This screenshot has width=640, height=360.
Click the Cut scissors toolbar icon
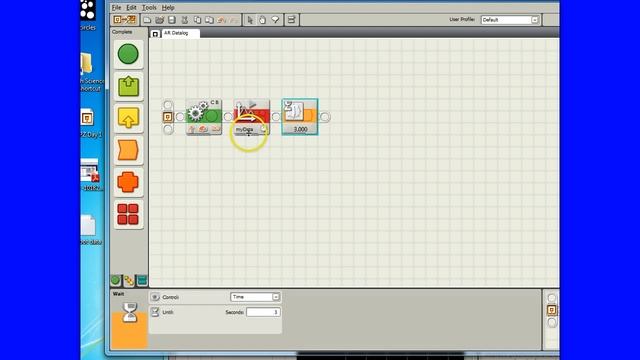pyautogui.click(x=184, y=20)
